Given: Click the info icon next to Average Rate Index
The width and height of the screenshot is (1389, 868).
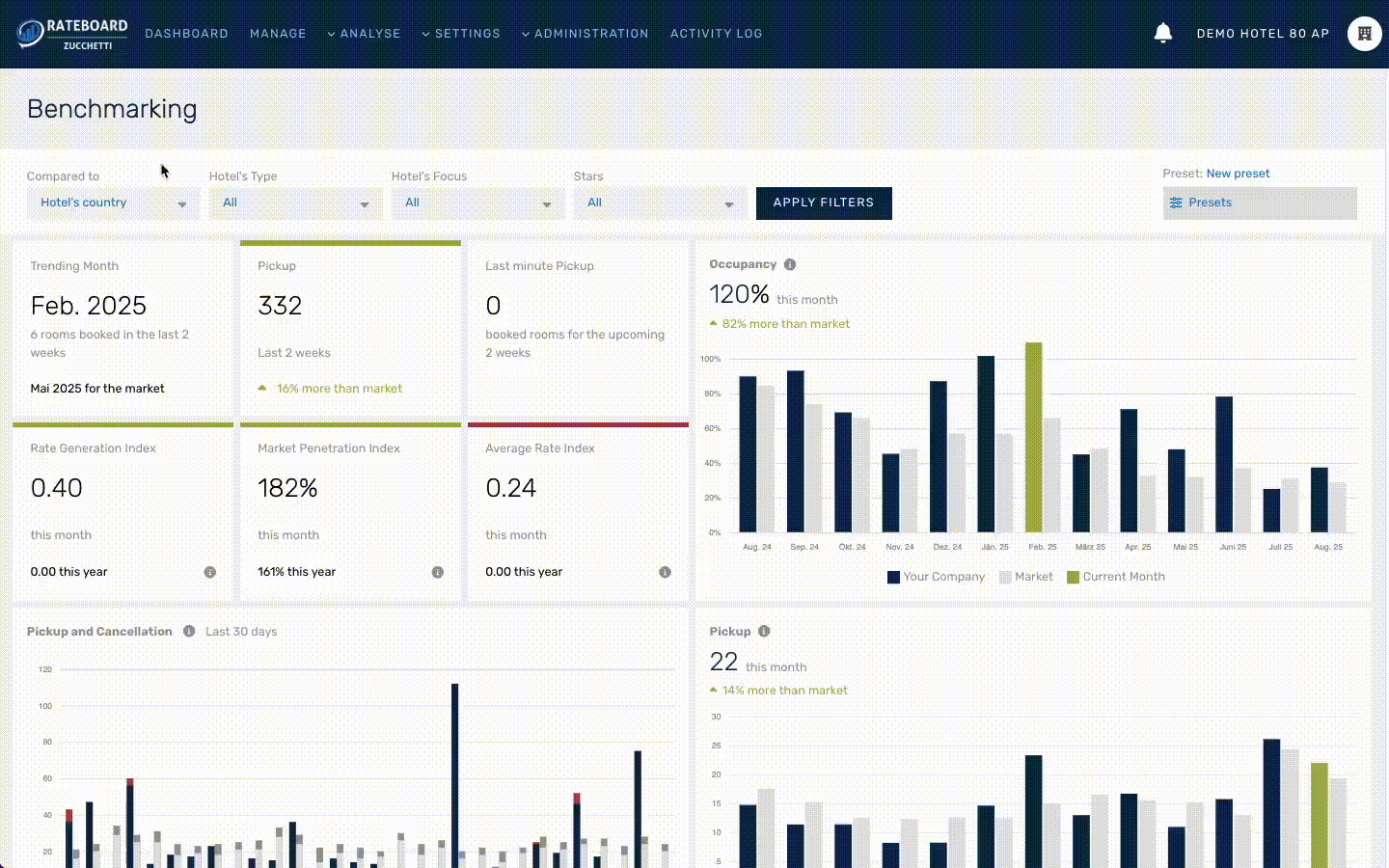Looking at the screenshot, I should point(665,572).
